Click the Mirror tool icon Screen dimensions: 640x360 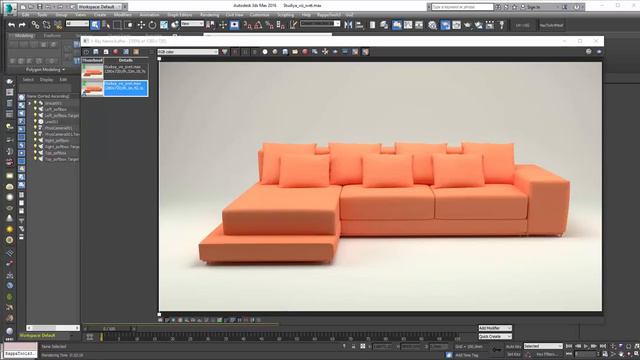(x=348, y=25)
